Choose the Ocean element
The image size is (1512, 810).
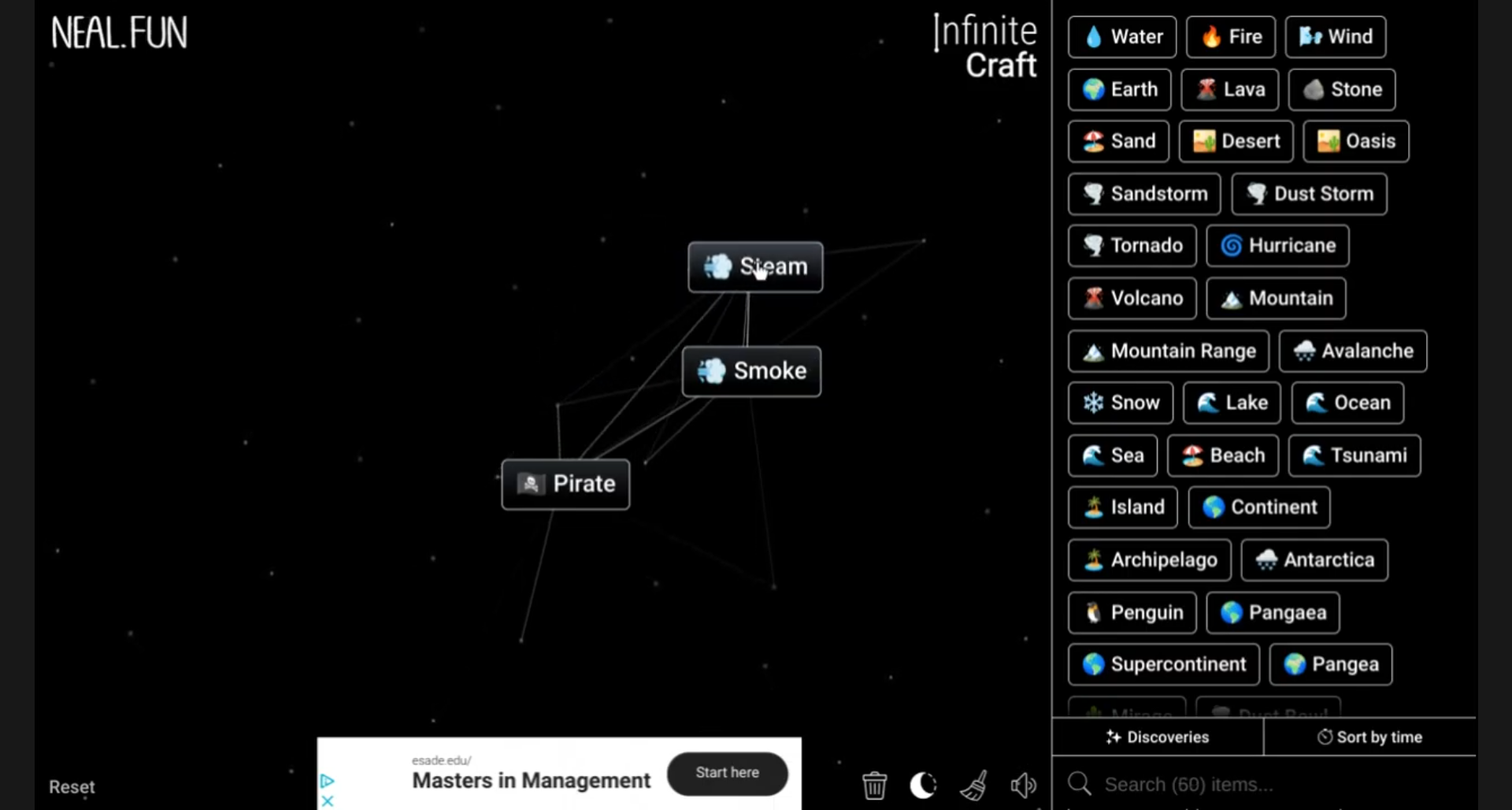click(1347, 403)
